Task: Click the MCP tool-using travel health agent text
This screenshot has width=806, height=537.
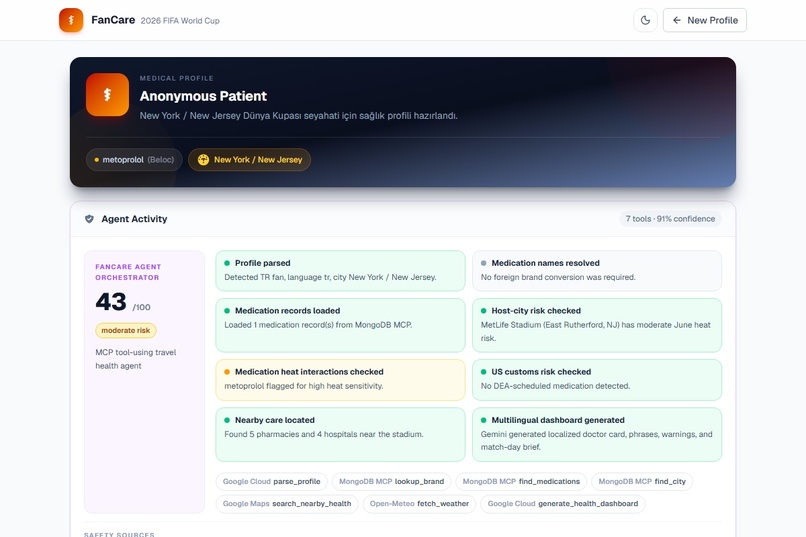Action: pos(136,359)
